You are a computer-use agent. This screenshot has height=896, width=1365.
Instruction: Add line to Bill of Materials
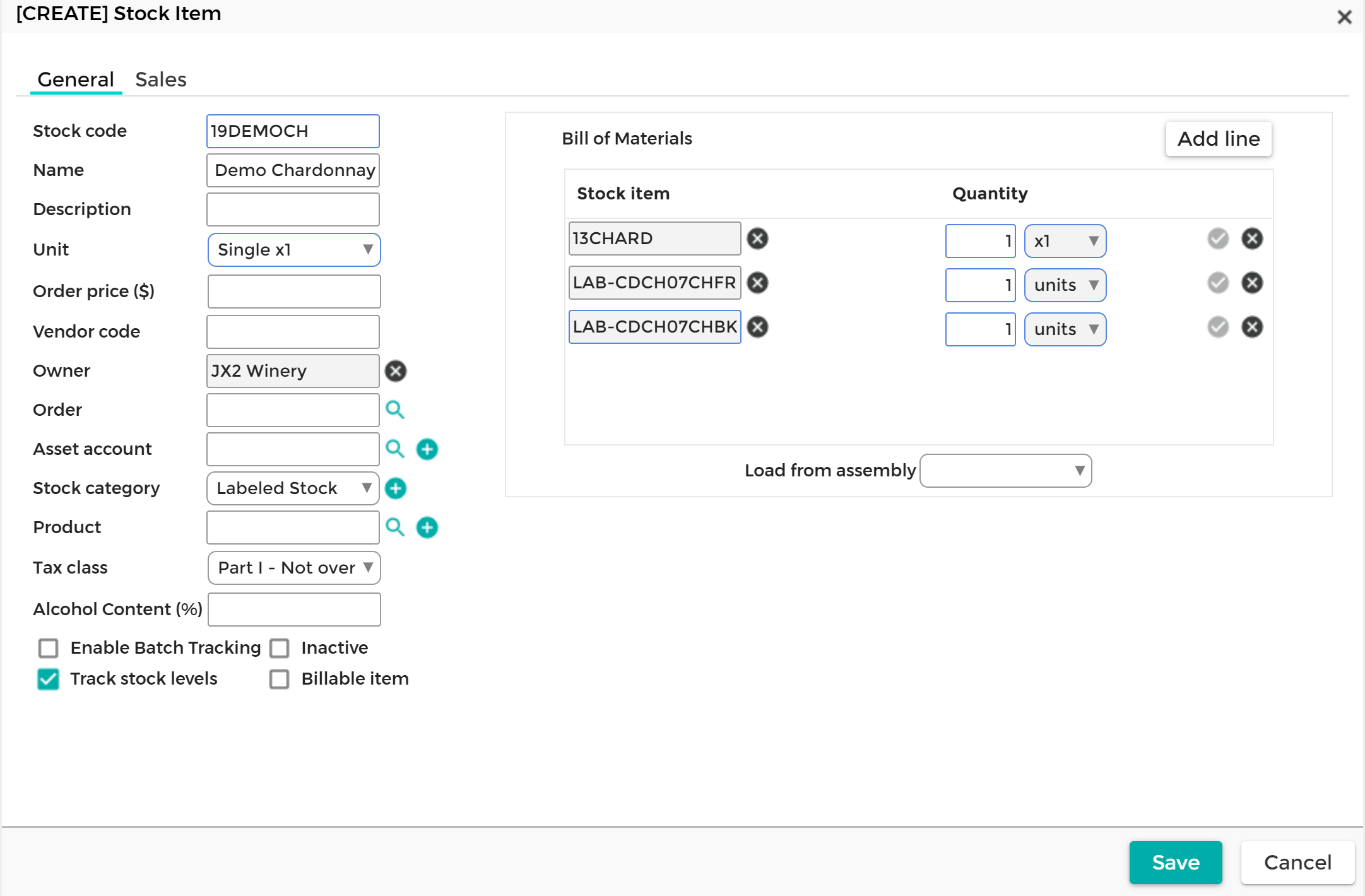[x=1219, y=139]
